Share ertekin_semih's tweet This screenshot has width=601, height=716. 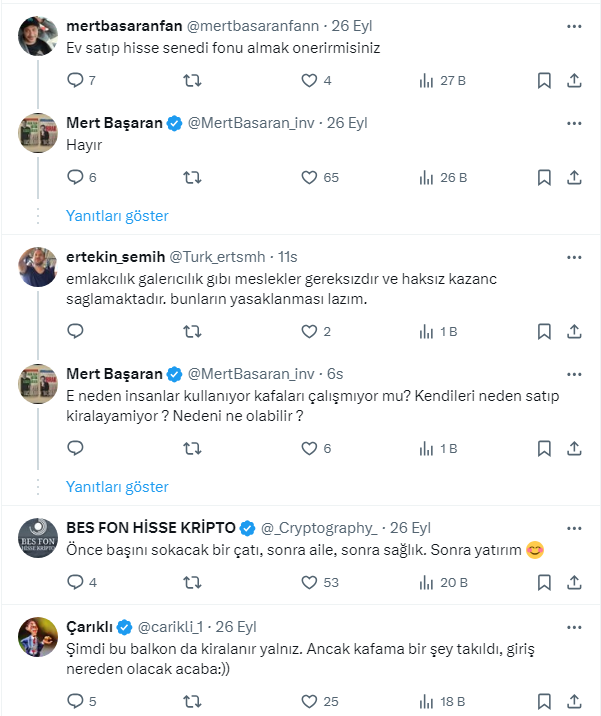click(575, 332)
